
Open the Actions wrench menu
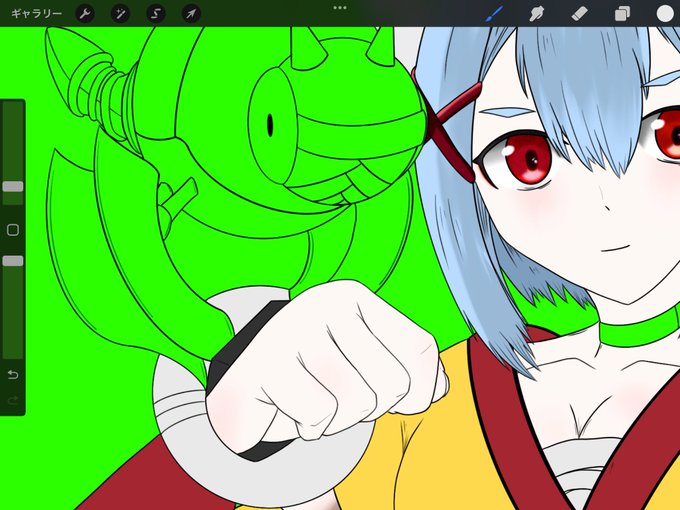click(85, 14)
